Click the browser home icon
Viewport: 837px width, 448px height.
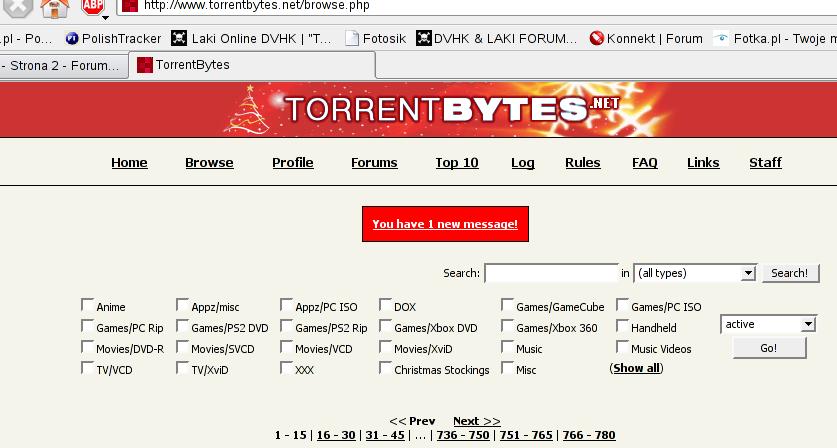[55, 8]
